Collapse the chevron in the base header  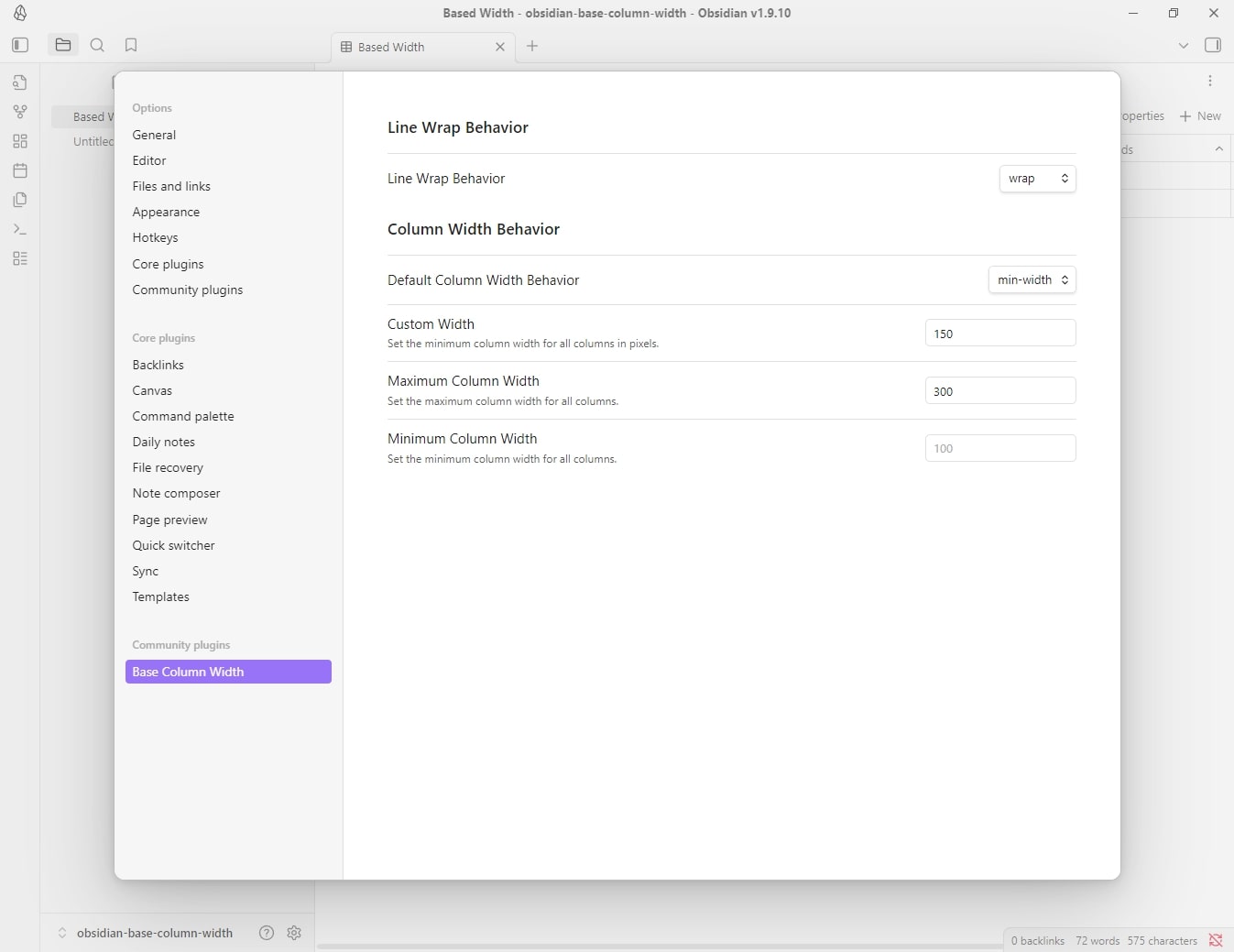pyautogui.click(x=1218, y=148)
